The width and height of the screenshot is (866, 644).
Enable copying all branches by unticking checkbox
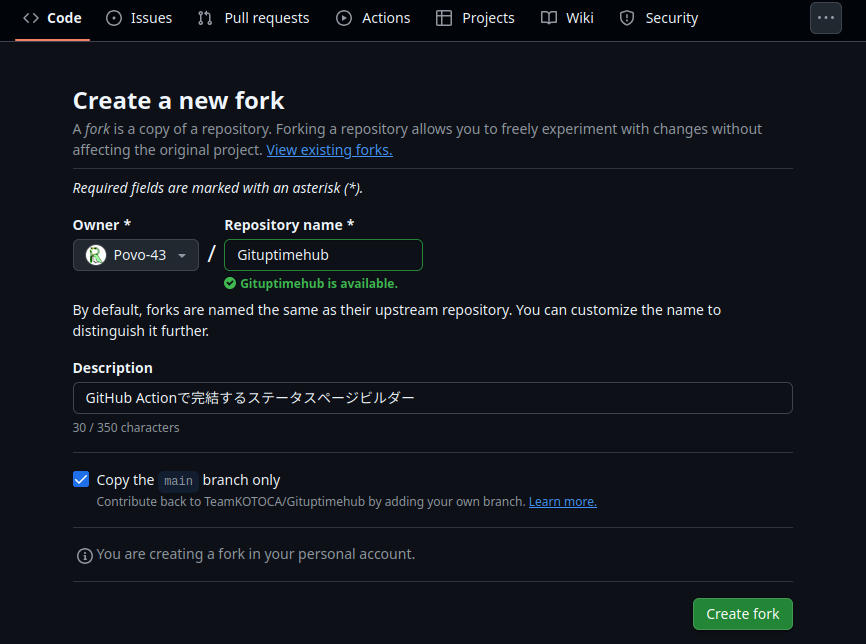click(x=81, y=479)
